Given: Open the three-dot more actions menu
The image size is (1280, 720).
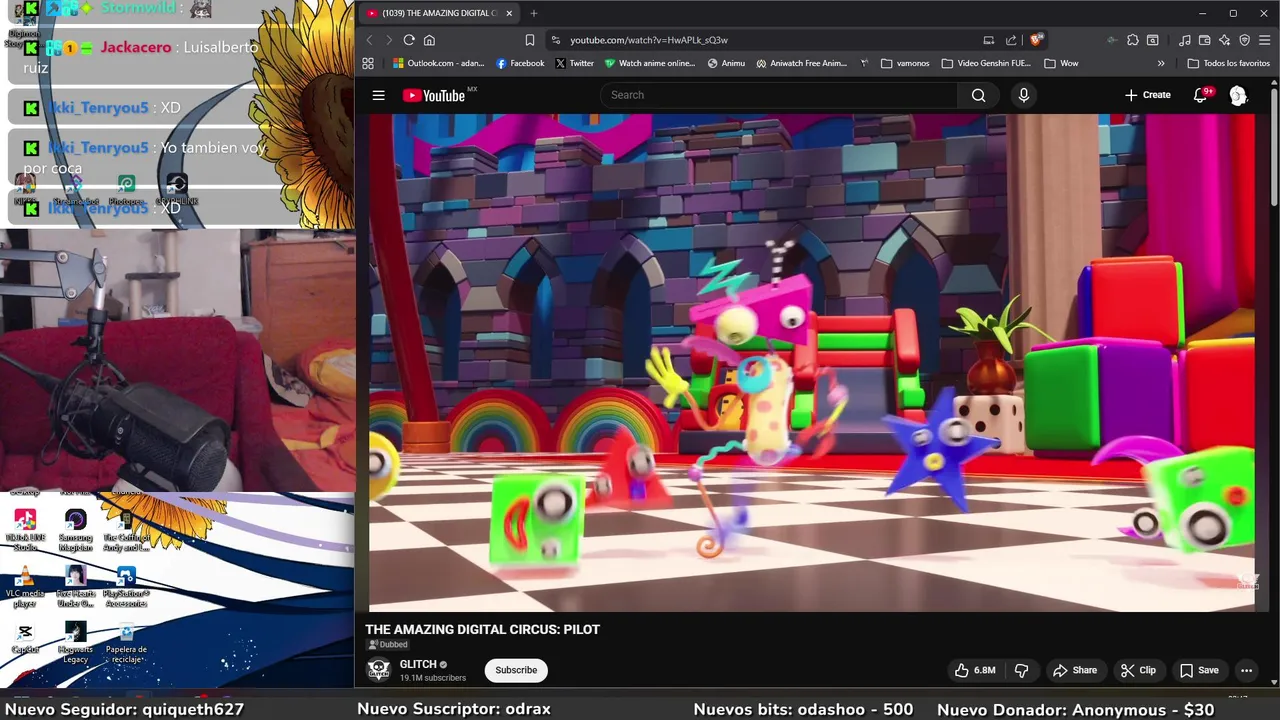Looking at the screenshot, I should click(1246, 670).
